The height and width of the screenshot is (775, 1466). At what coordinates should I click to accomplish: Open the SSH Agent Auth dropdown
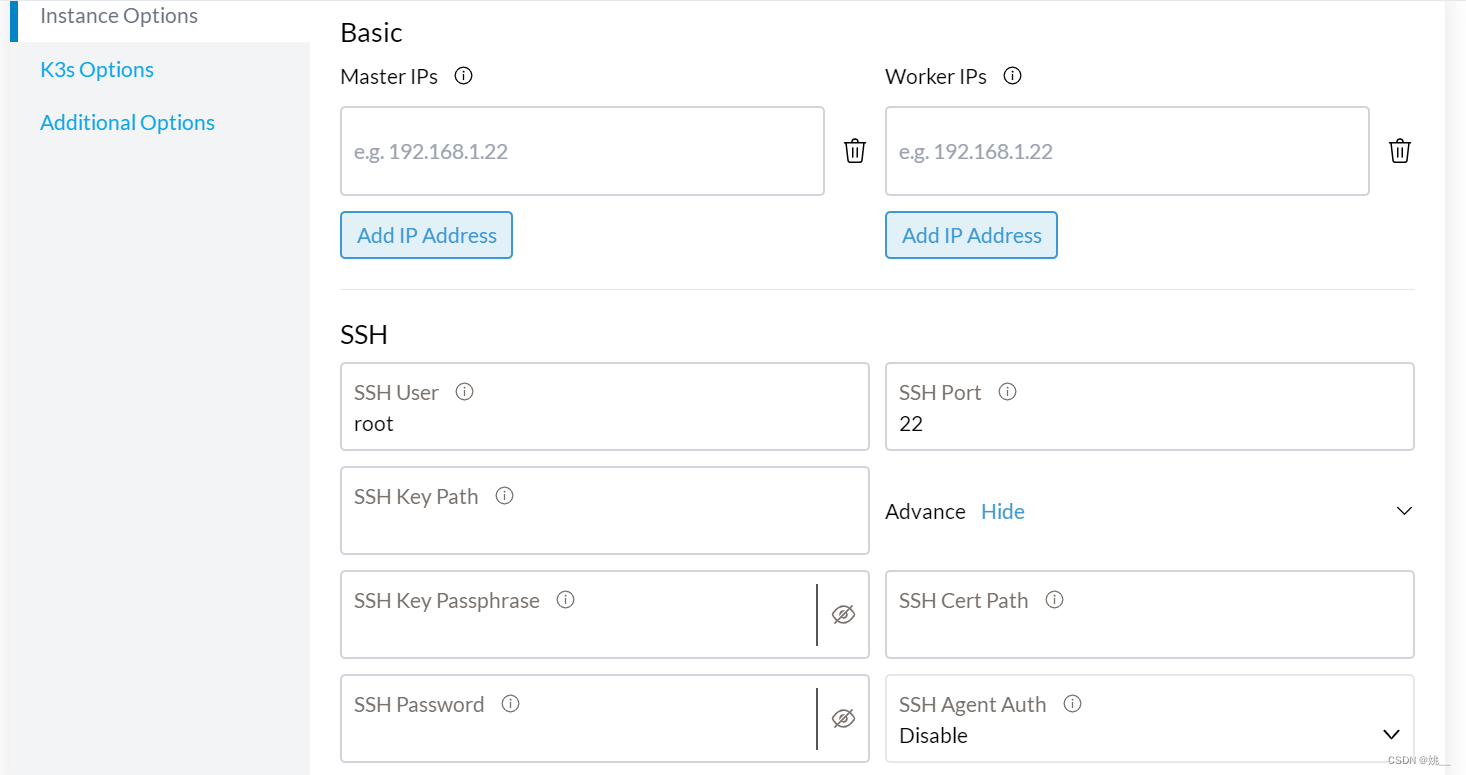click(1391, 735)
